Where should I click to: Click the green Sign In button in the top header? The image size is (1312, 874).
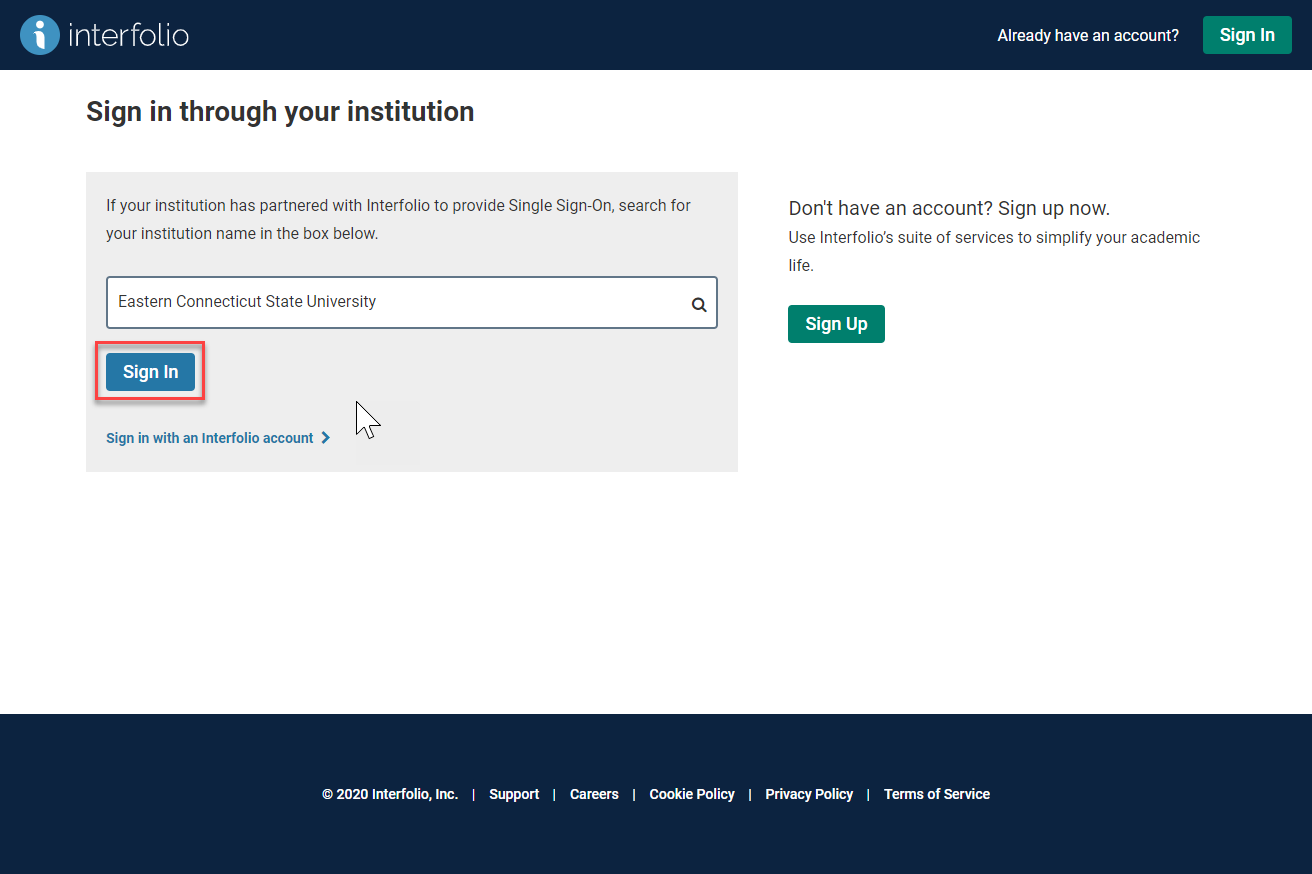1247,35
